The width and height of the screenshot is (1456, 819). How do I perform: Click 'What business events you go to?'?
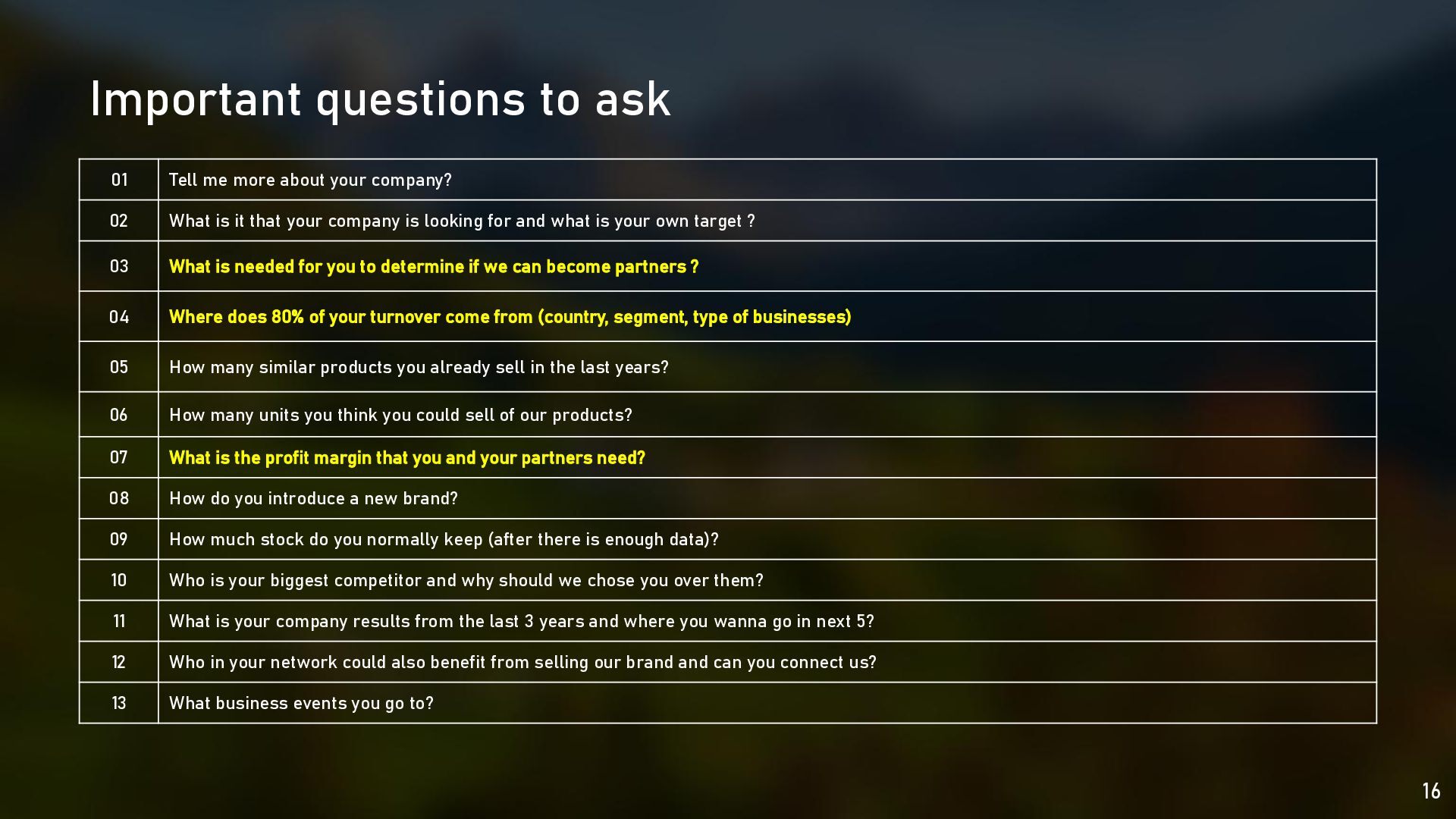(301, 703)
